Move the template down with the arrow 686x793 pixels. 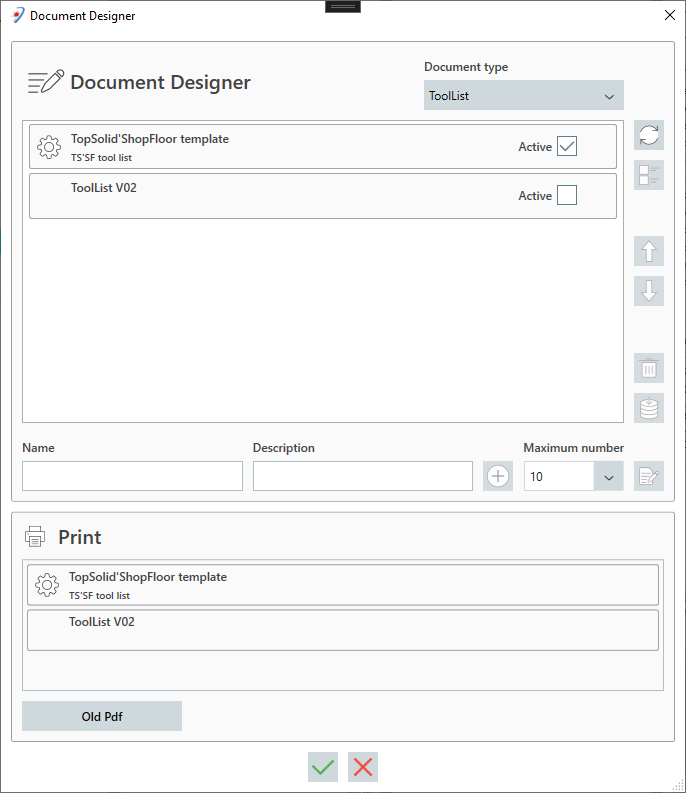click(x=649, y=291)
